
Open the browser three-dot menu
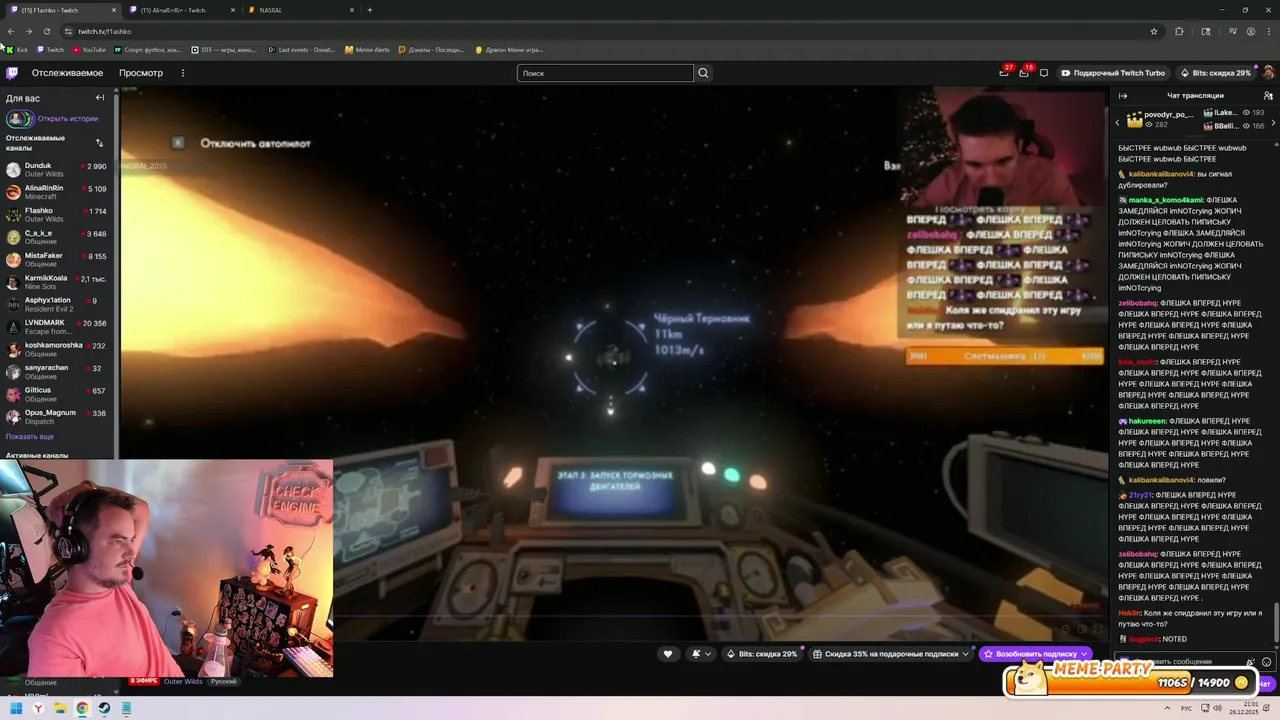pyautogui.click(x=1269, y=31)
